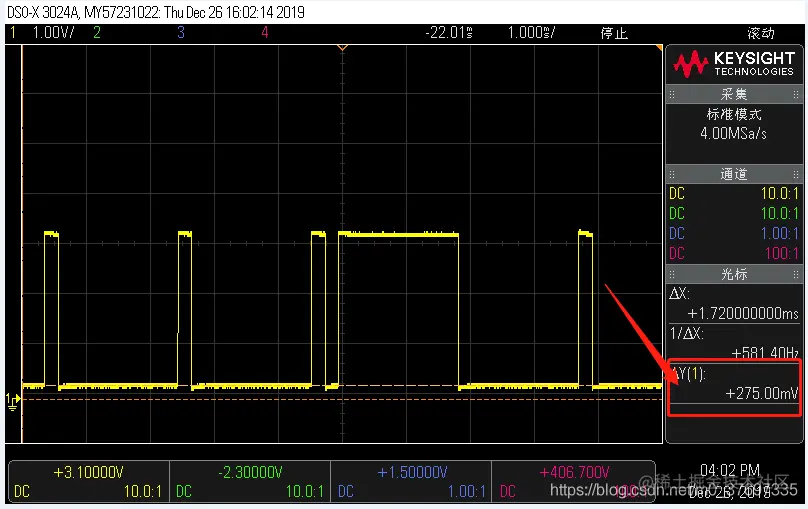Image resolution: width=808 pixels, height=509 pixels.
Task: Select channel 4 label in top bar
Action: tap(265, 33)
